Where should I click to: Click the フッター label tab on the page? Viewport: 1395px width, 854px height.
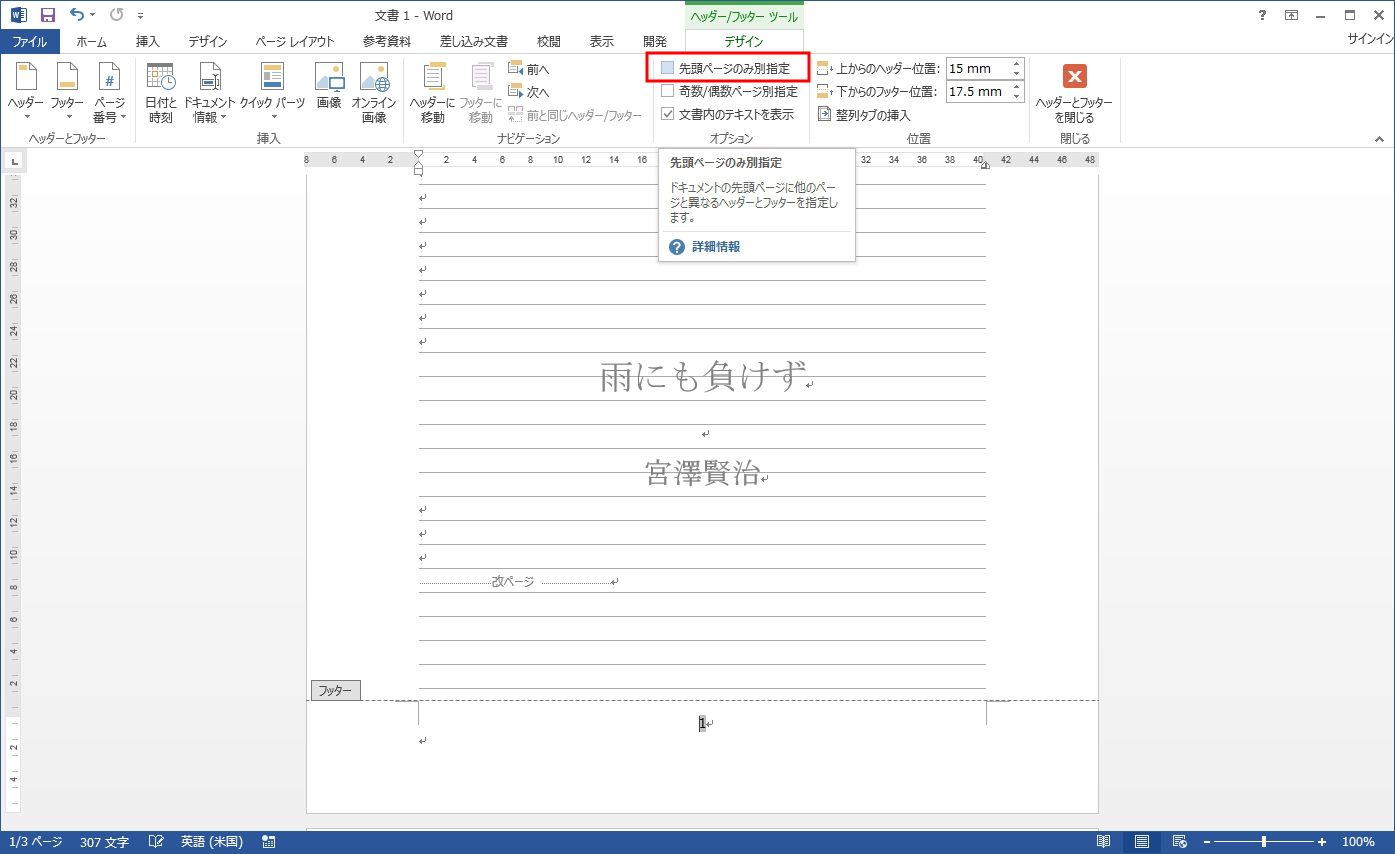(336, 690)
